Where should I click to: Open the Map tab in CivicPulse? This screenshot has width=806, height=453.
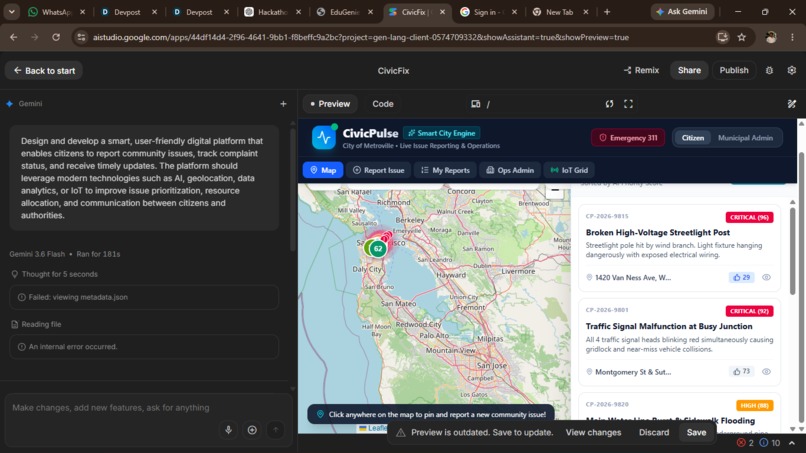tap(323, 170)
